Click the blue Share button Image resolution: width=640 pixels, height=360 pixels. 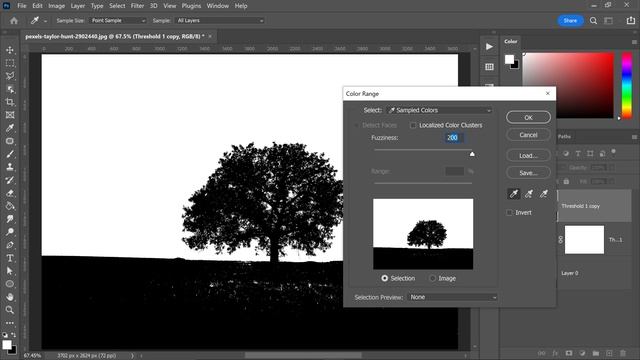click(x=570, y=20)
